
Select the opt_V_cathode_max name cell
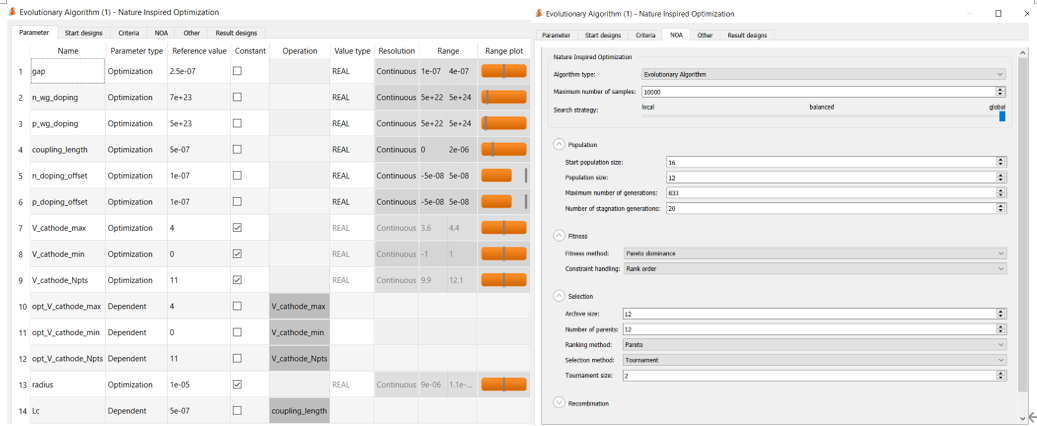pos(67,306)
